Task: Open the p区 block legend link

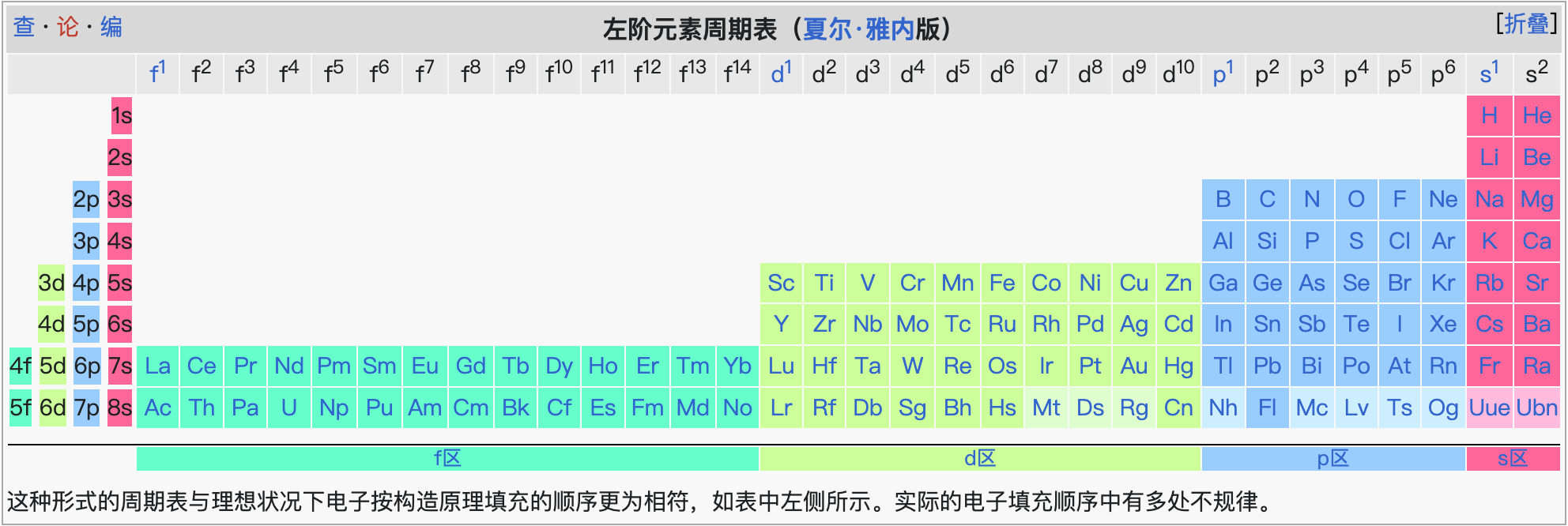Action: (1332, 458)
